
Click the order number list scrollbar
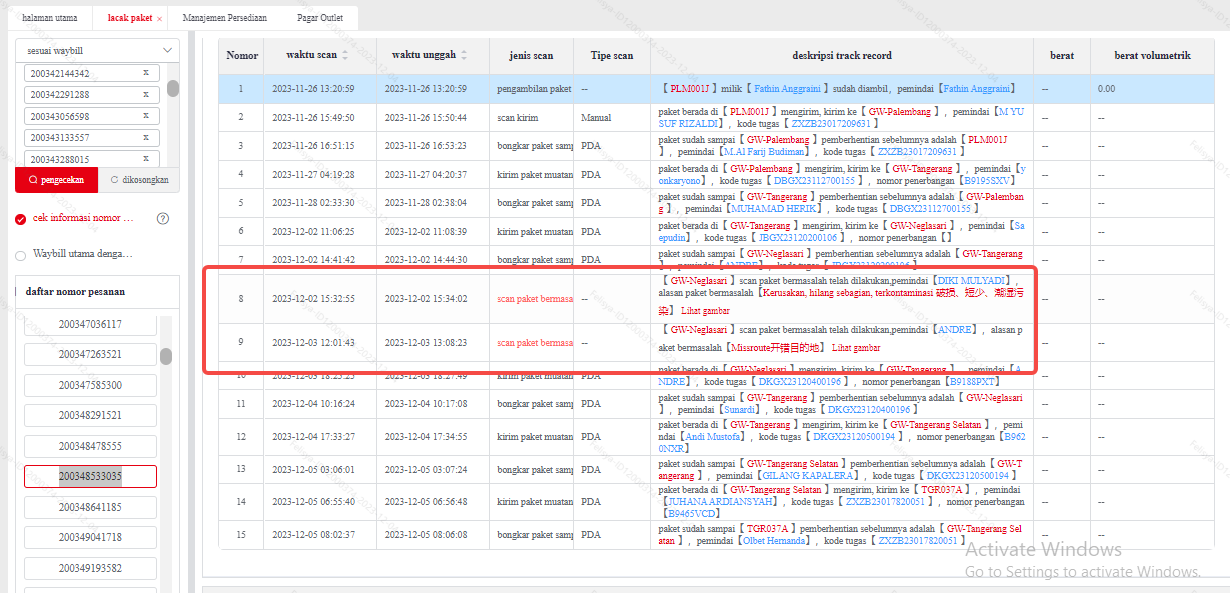pos(166,356)
